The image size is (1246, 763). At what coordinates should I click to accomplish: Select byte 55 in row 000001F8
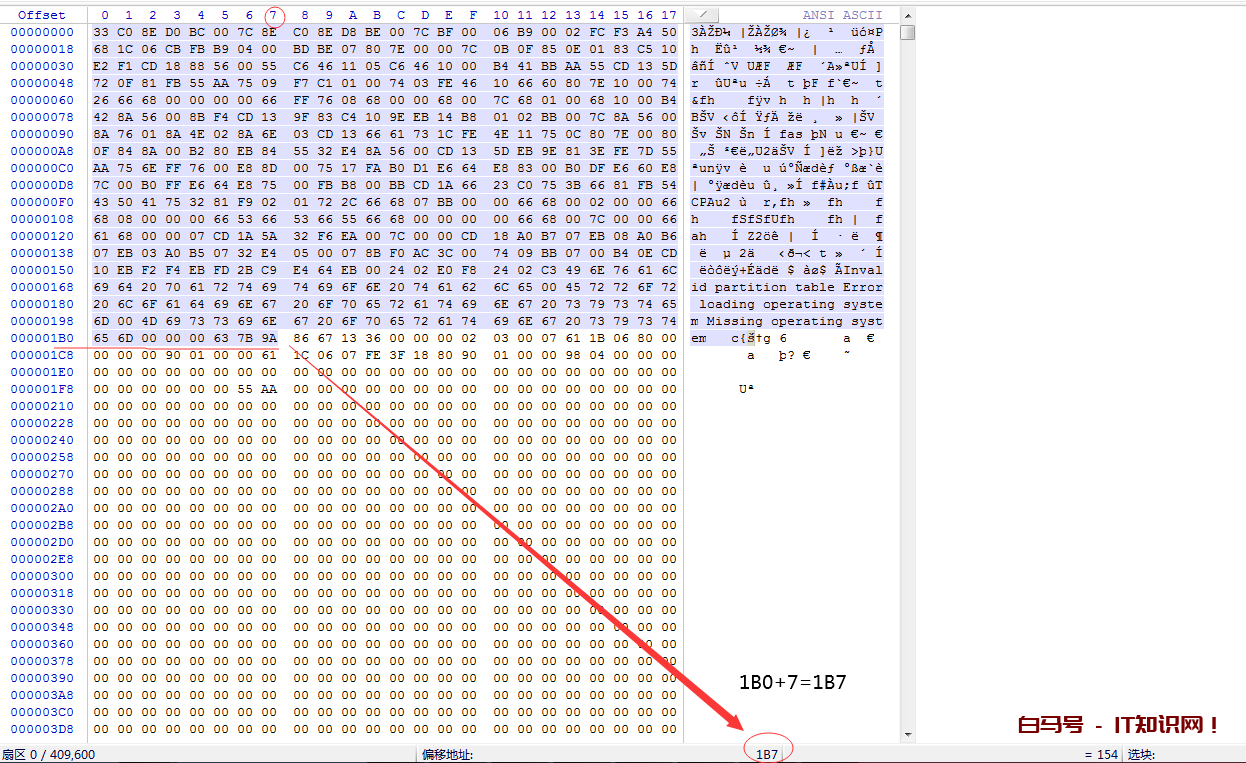pos(244,389)
